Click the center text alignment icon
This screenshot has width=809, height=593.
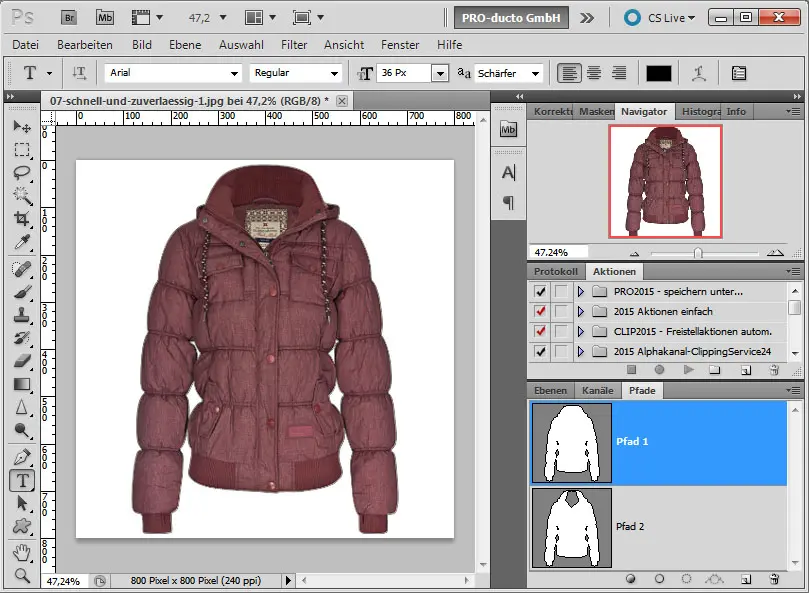pos(594,73)
